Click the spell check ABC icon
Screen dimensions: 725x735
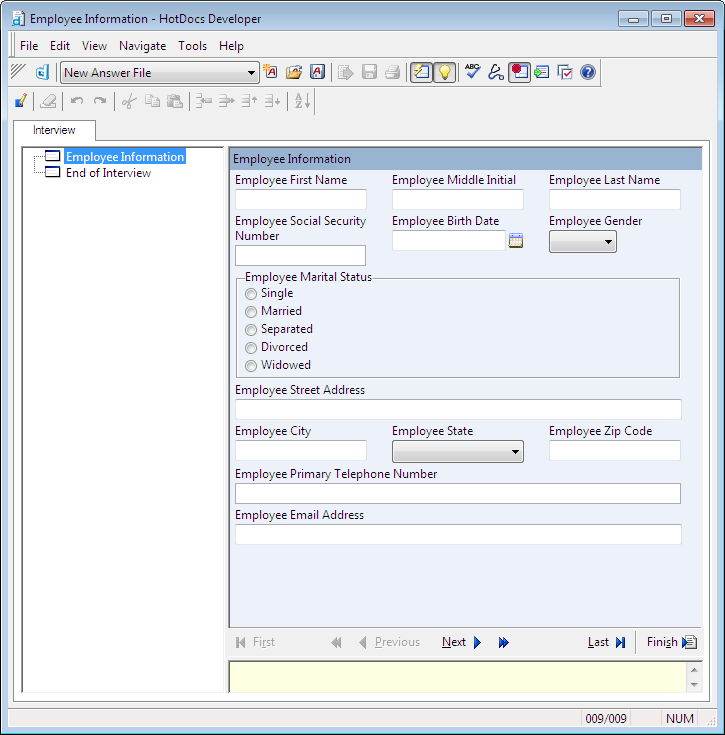coord(473,72)
